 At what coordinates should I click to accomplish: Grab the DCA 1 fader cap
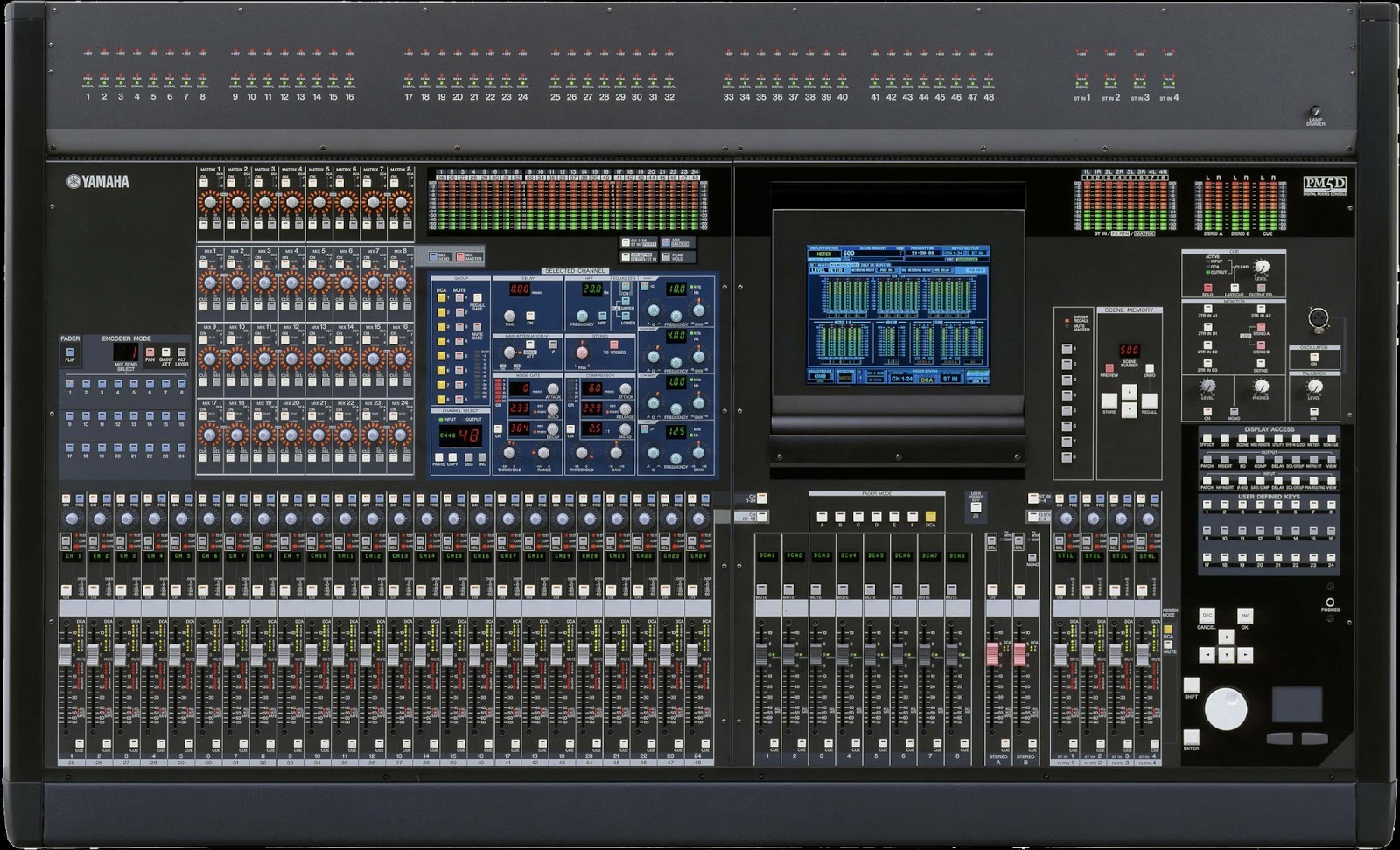tap(763, 654)
